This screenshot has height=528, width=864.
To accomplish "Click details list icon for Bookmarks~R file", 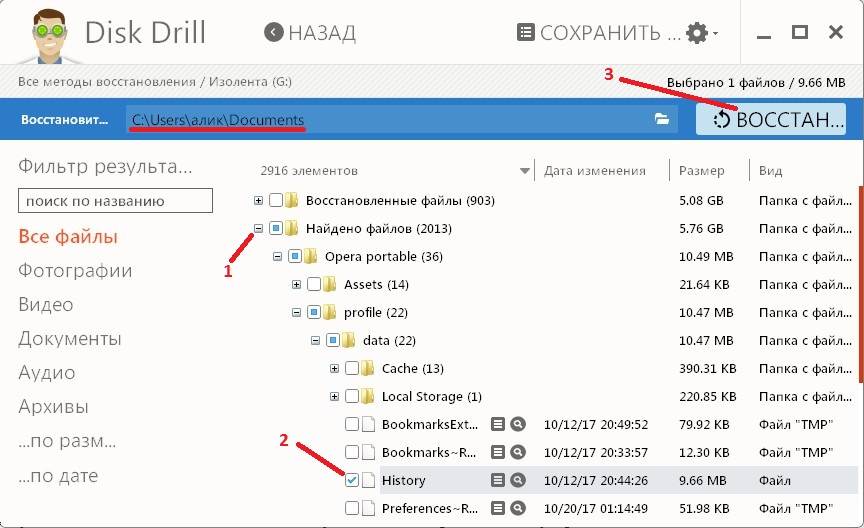I will [x=498, y=452].
